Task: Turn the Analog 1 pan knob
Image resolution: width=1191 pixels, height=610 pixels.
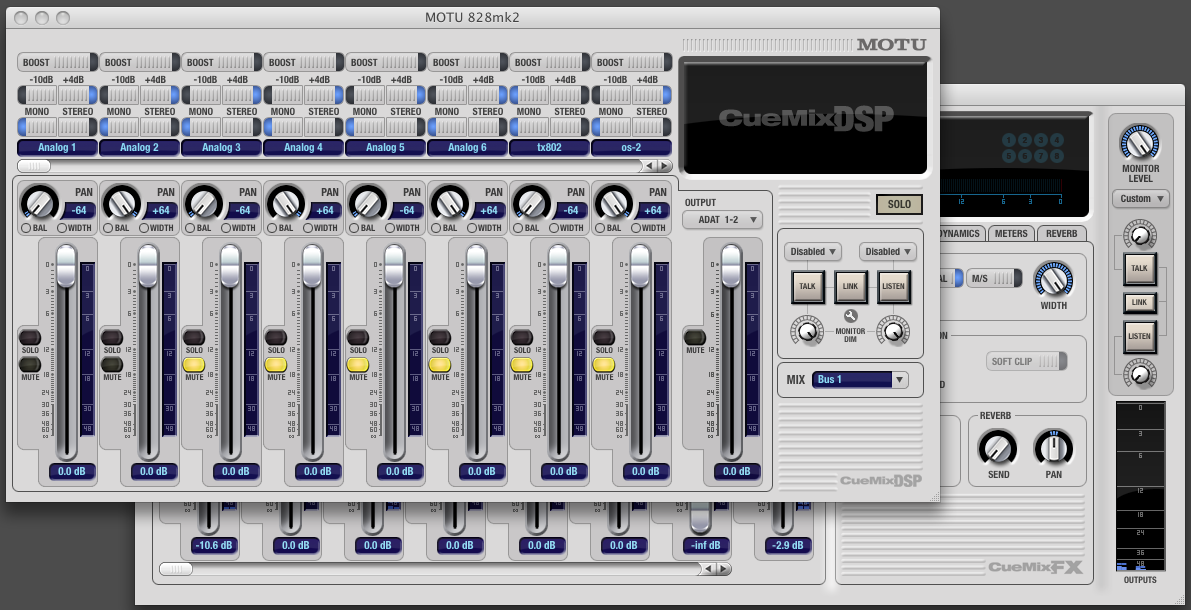Action: 39,204
